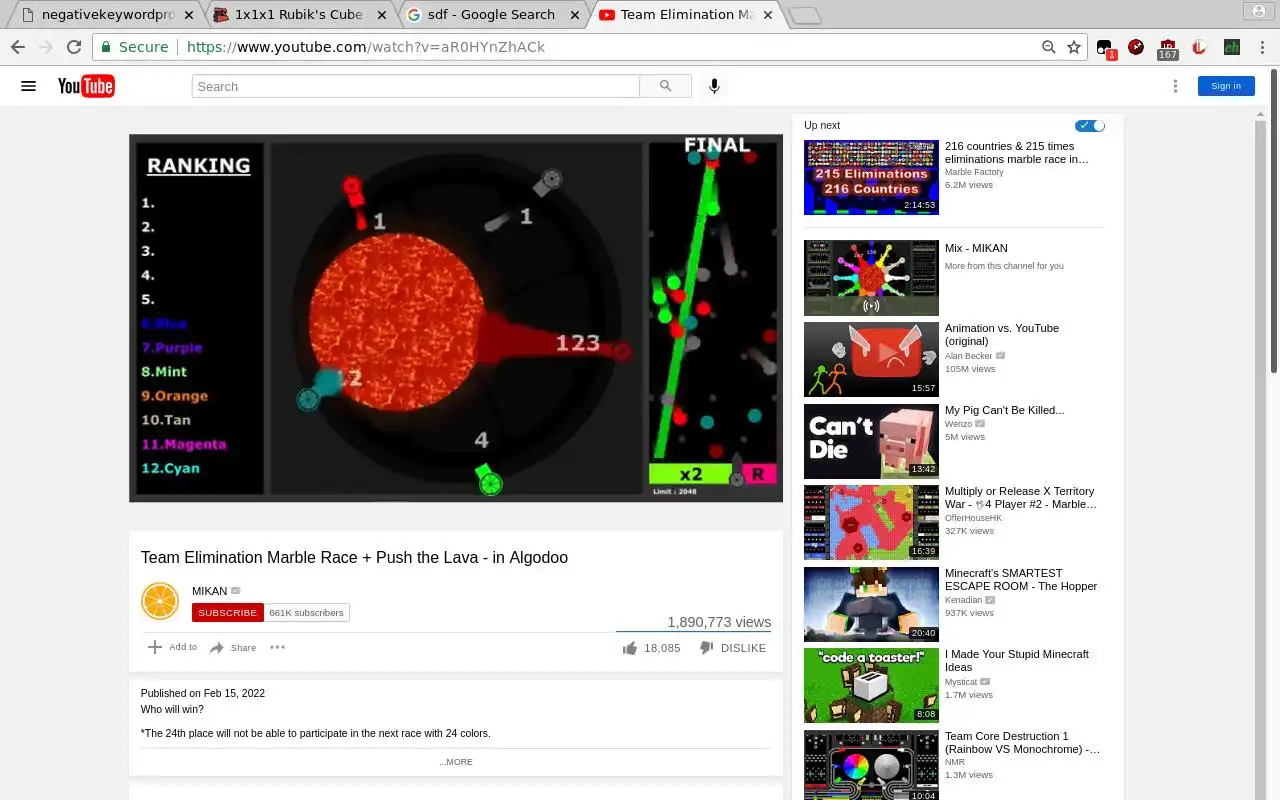
Task: Open I Made Your Stupid Minecraft Ideas thumbnail
Action: [871, 685]
